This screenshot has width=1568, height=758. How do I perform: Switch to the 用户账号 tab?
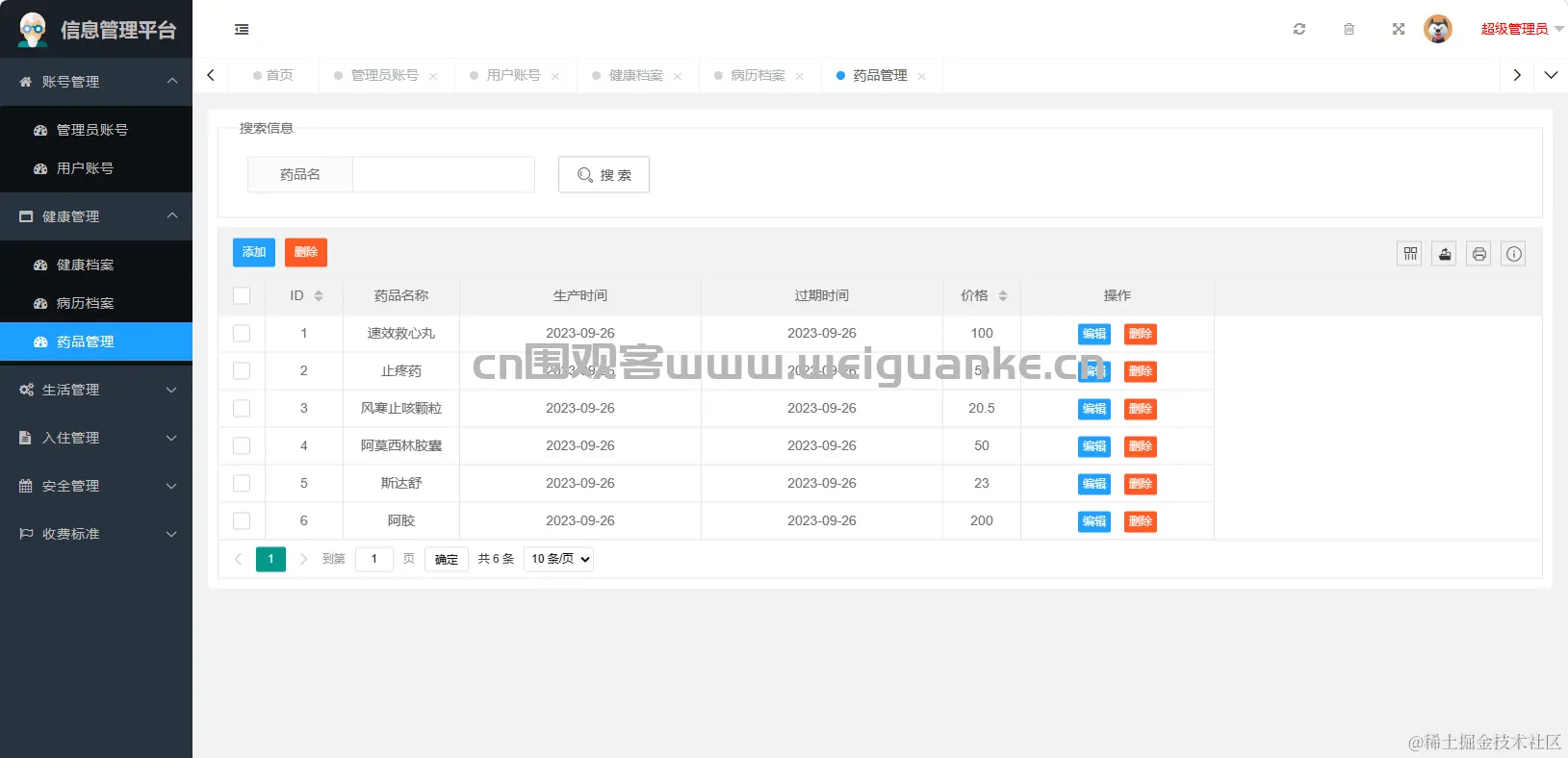(x=513, y=75)
